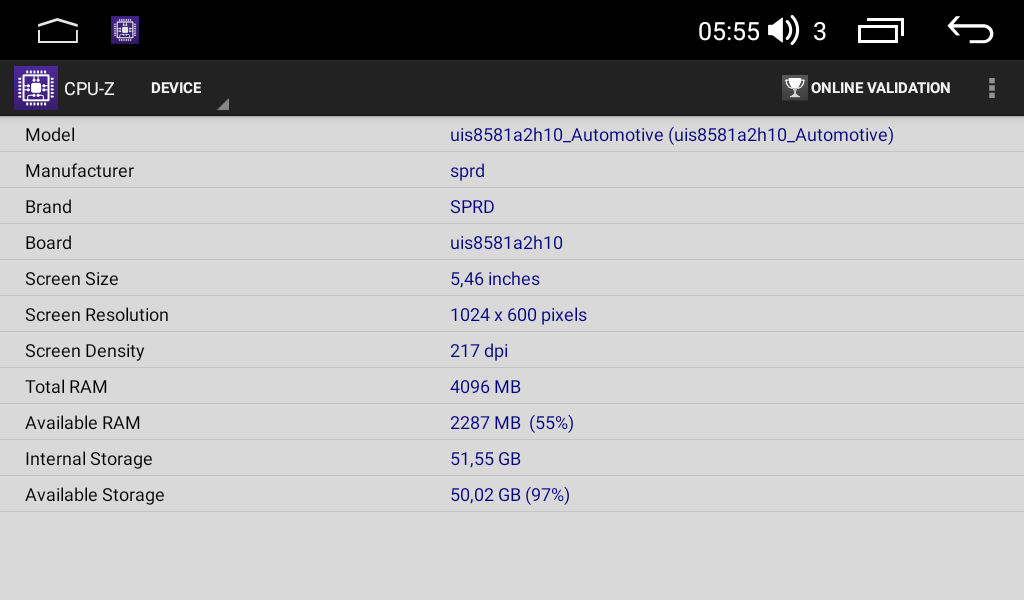Tap the volume level number 3
The width and height of the screenshot is (1024, 600).
tap(820, 31)
